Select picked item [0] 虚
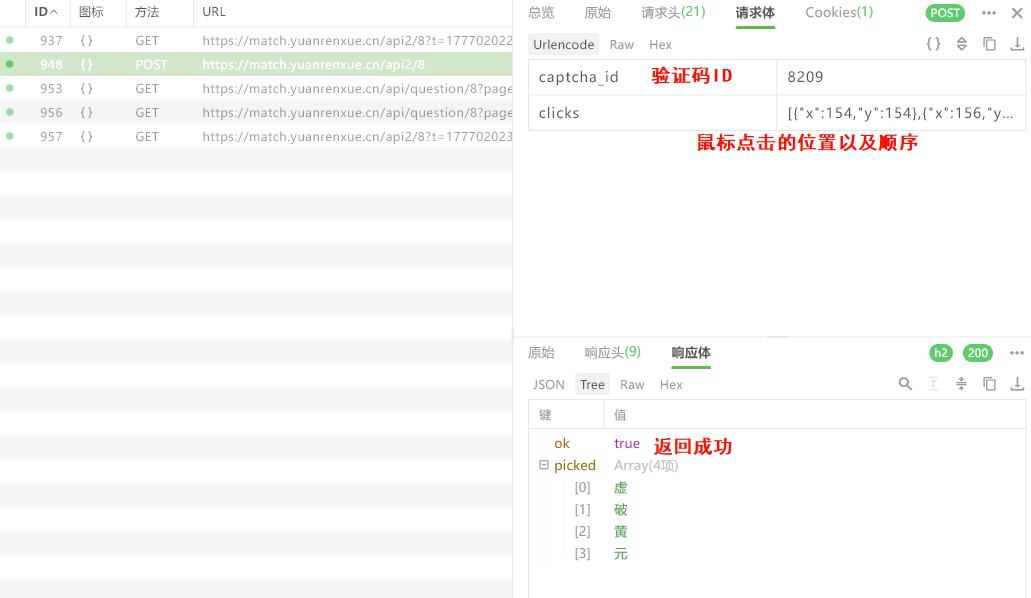The height and width of the screenshot is (598, 1031). [x=777, y=487]
